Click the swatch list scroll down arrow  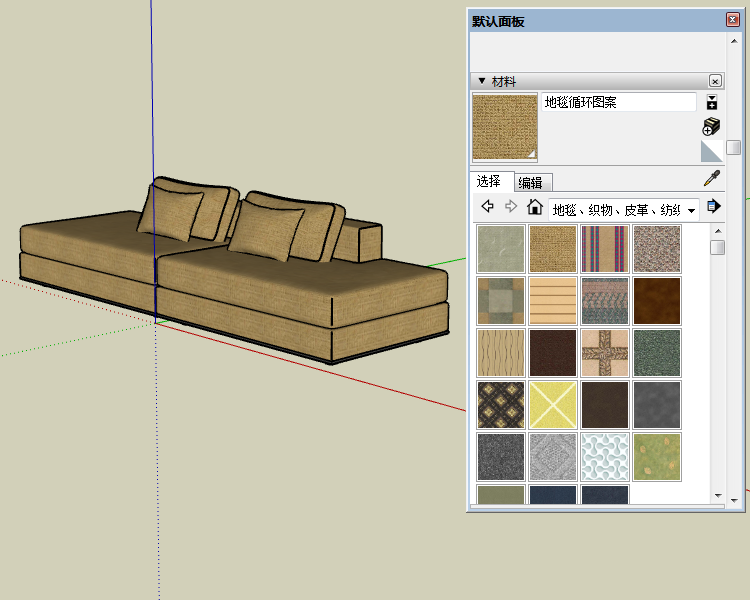pyautogui.click(x=717, y=496)
